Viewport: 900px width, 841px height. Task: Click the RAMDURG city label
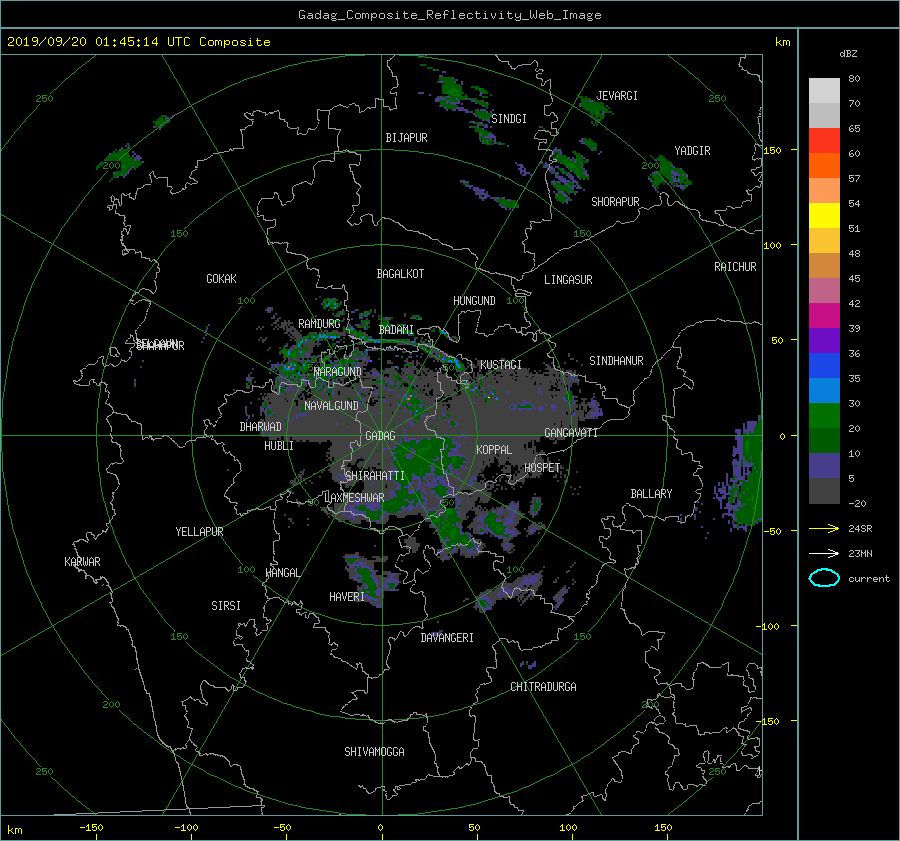(x=319, y=324)
